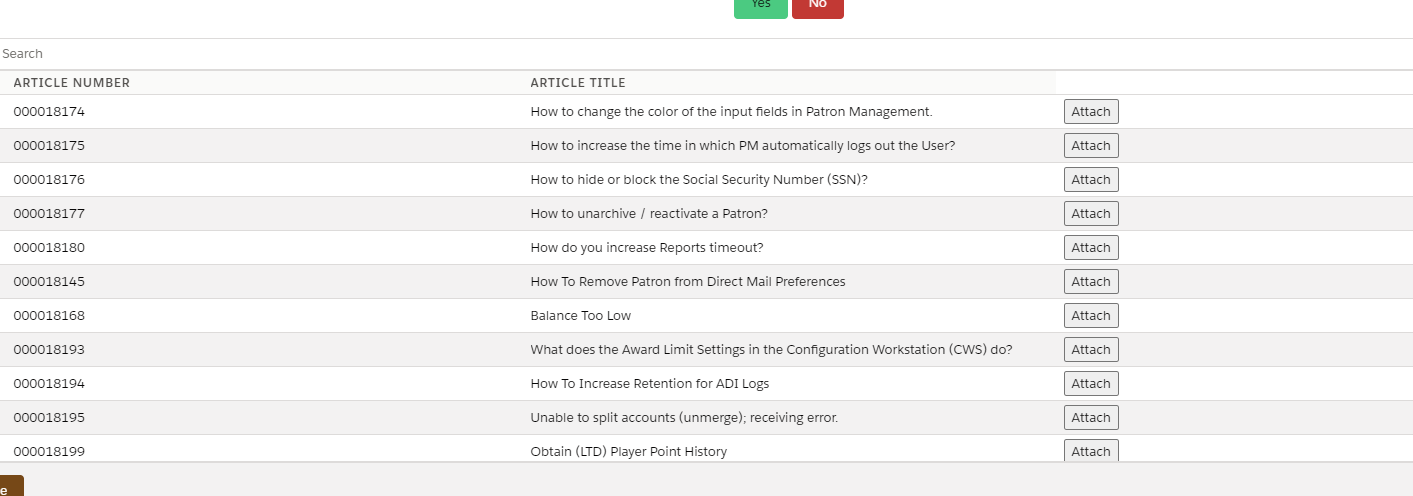Attach the Award Limit Settings article
This screenshot has height=496, width=1413.
(1091, 350)
